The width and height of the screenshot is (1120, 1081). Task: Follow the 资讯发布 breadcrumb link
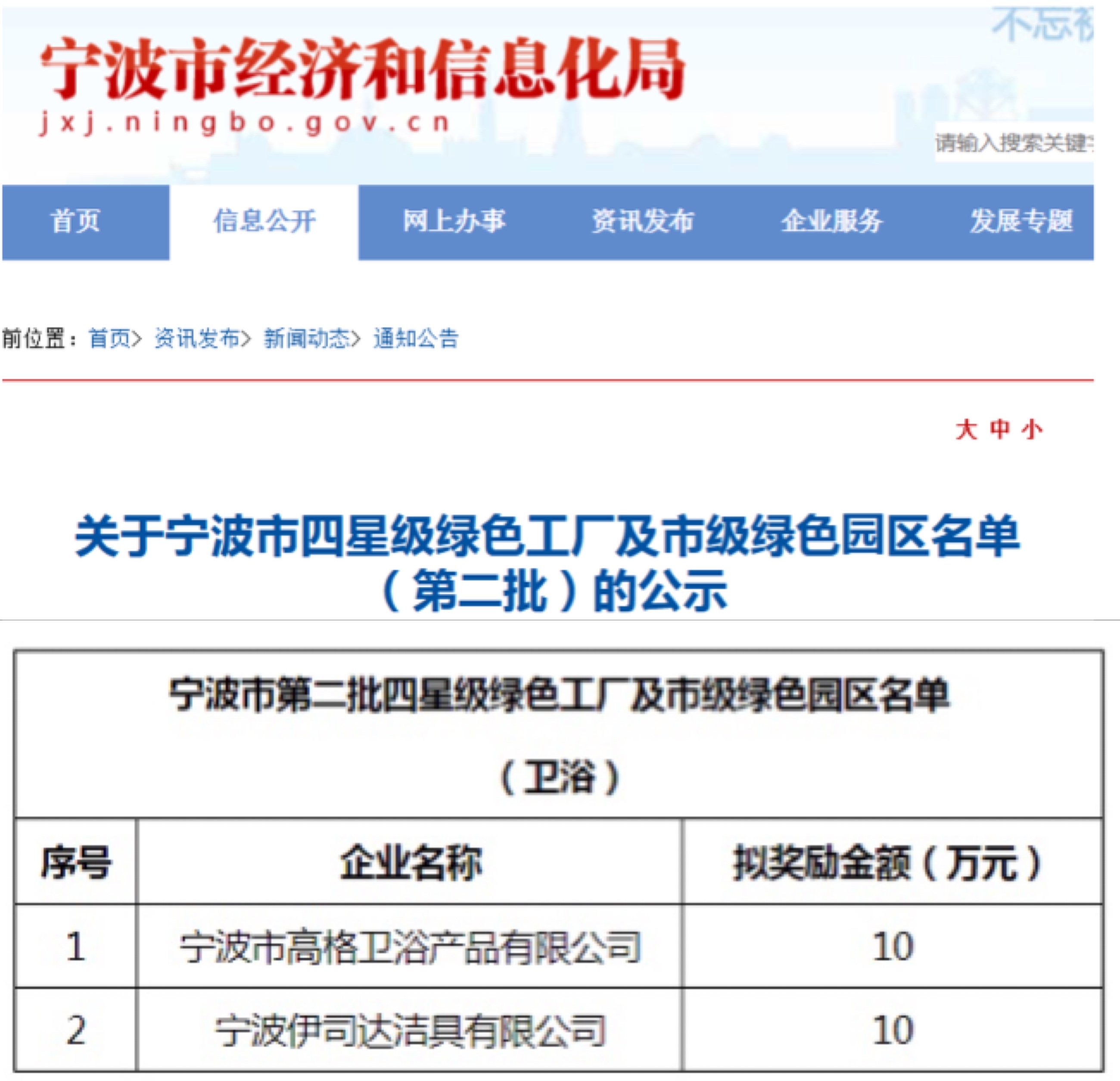(198, 339)
